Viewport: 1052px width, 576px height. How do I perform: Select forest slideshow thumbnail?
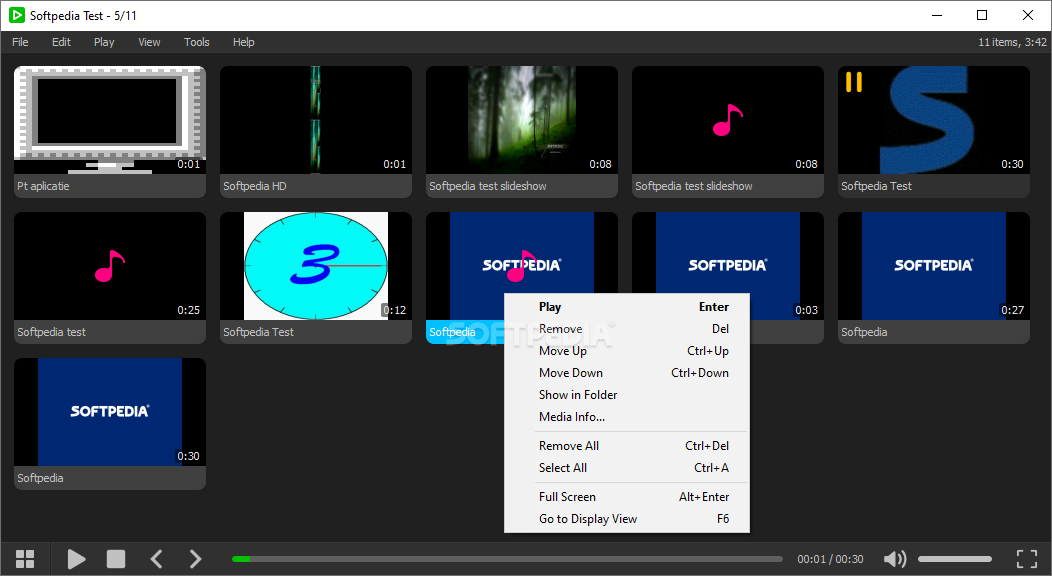point(522,120)
